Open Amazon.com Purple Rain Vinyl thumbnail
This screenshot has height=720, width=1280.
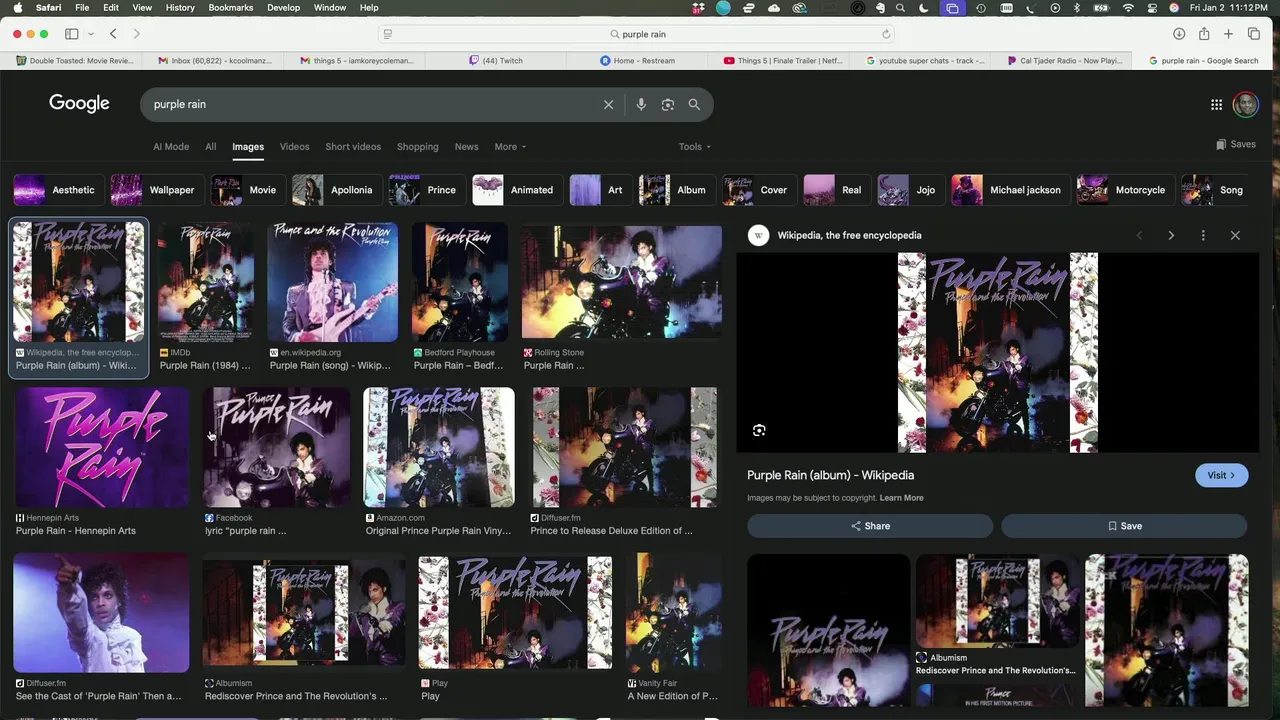439,447
